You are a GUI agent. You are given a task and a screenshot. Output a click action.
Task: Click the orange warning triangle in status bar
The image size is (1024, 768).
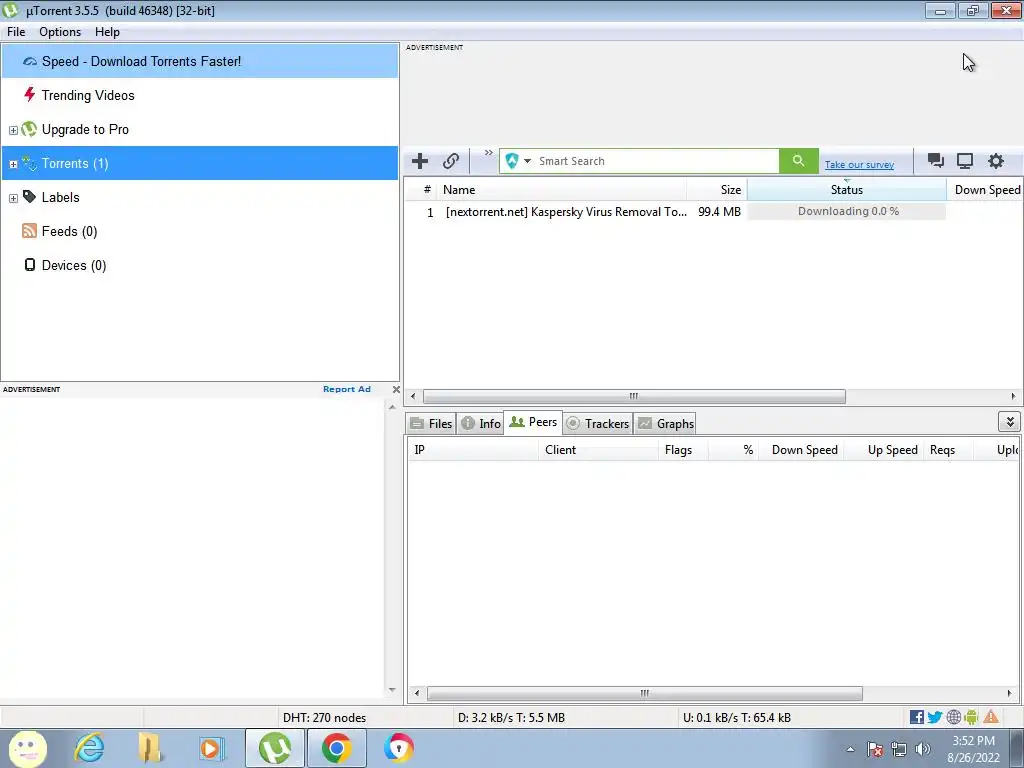coord(991,717)
